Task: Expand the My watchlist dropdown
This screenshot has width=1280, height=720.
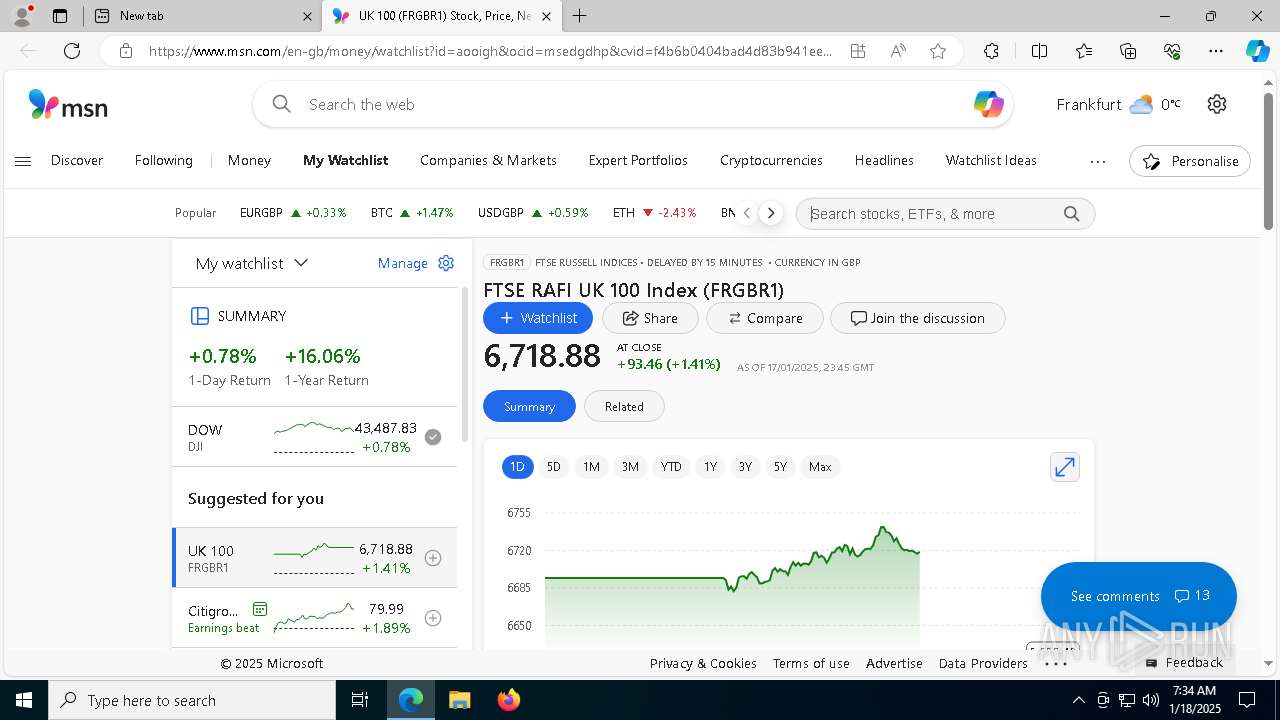Action: pyautogui.click(x=252, y=263)
